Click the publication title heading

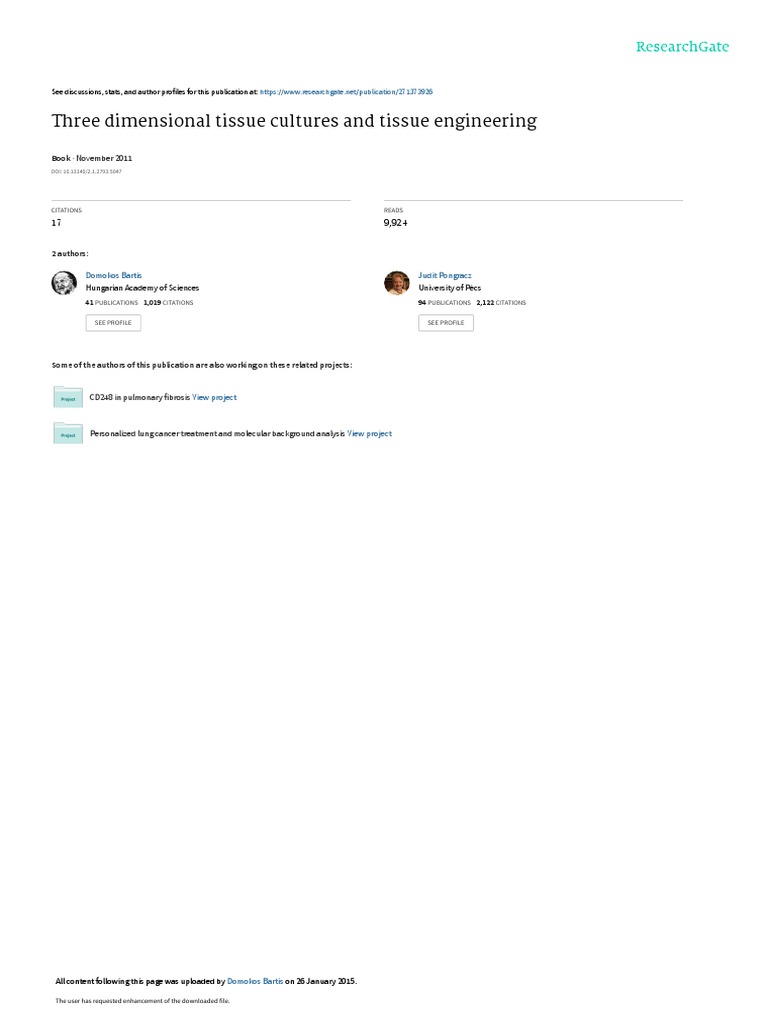(x=295, y=121)
